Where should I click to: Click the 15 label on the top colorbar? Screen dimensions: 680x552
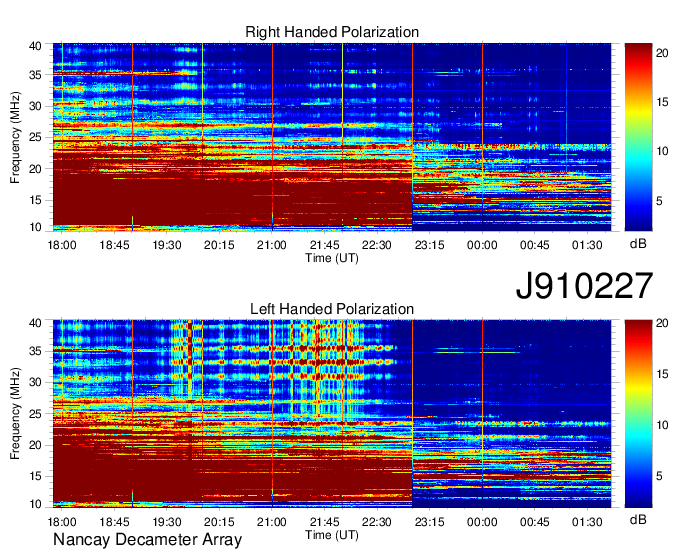point(662,102)
